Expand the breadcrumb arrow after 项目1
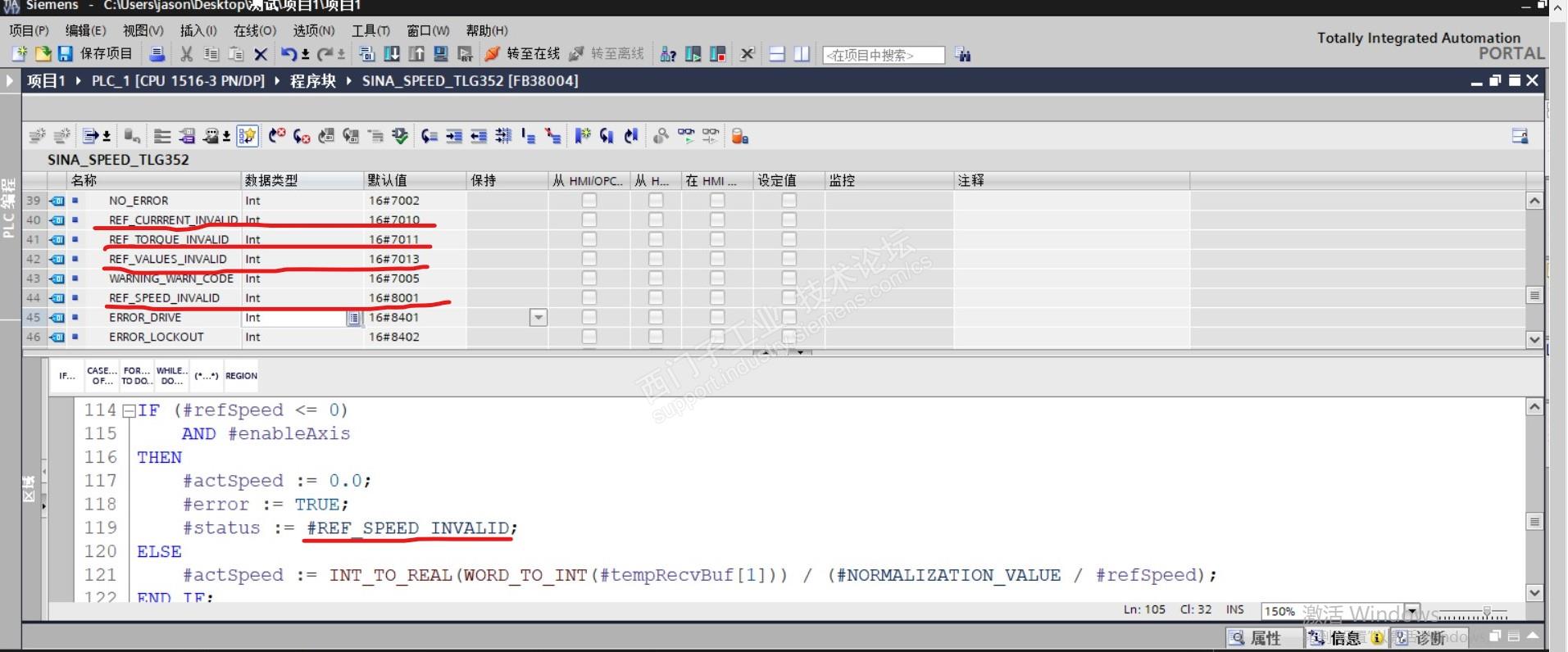Viewport: 1568px width, 652px height. pyautogui.click(x=78, y=81)
